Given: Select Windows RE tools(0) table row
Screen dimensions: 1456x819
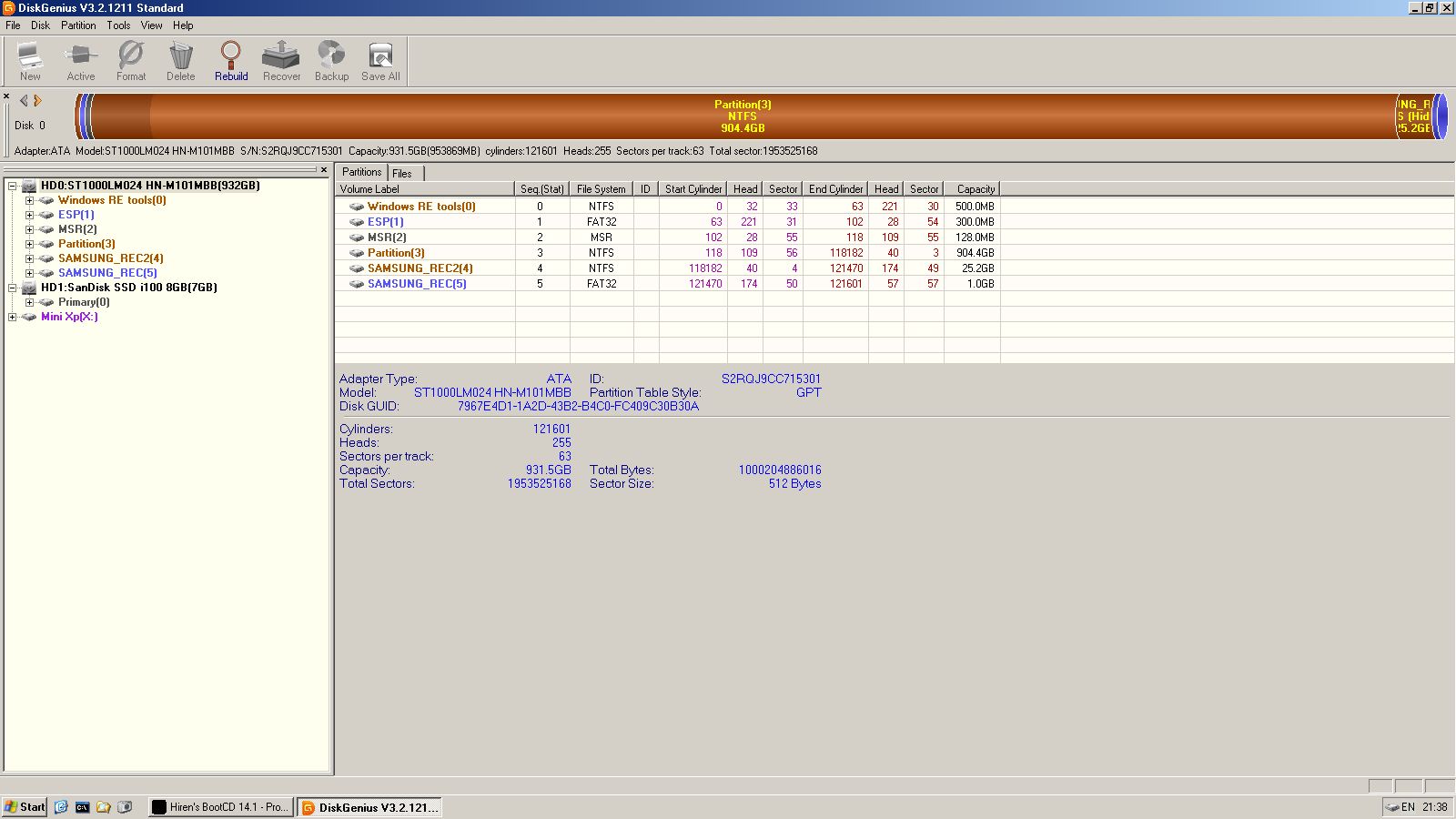Looking at the screenshot, I should [x=667, y=207].
